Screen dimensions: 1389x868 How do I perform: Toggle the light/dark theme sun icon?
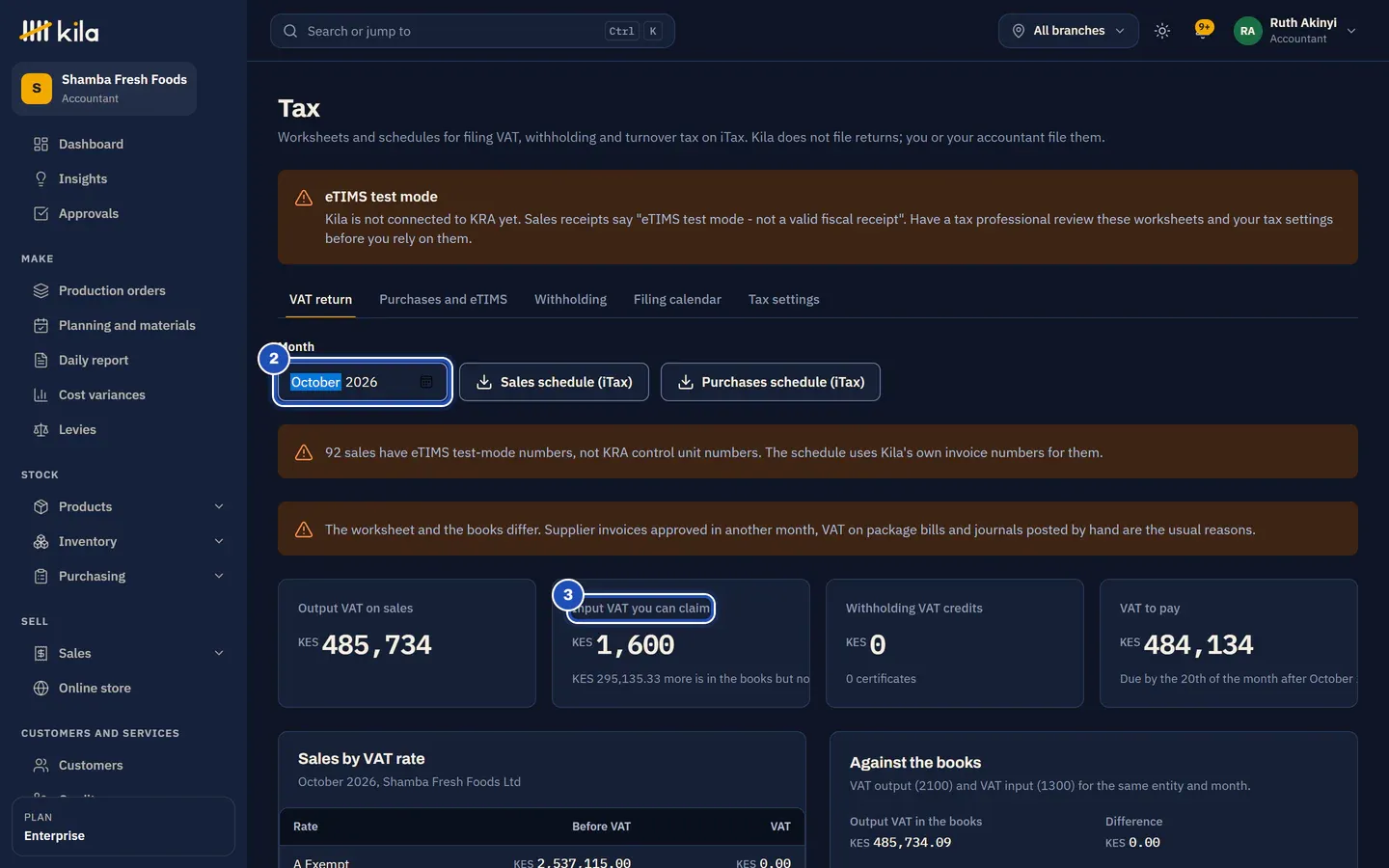click(x=1162, y=31)
